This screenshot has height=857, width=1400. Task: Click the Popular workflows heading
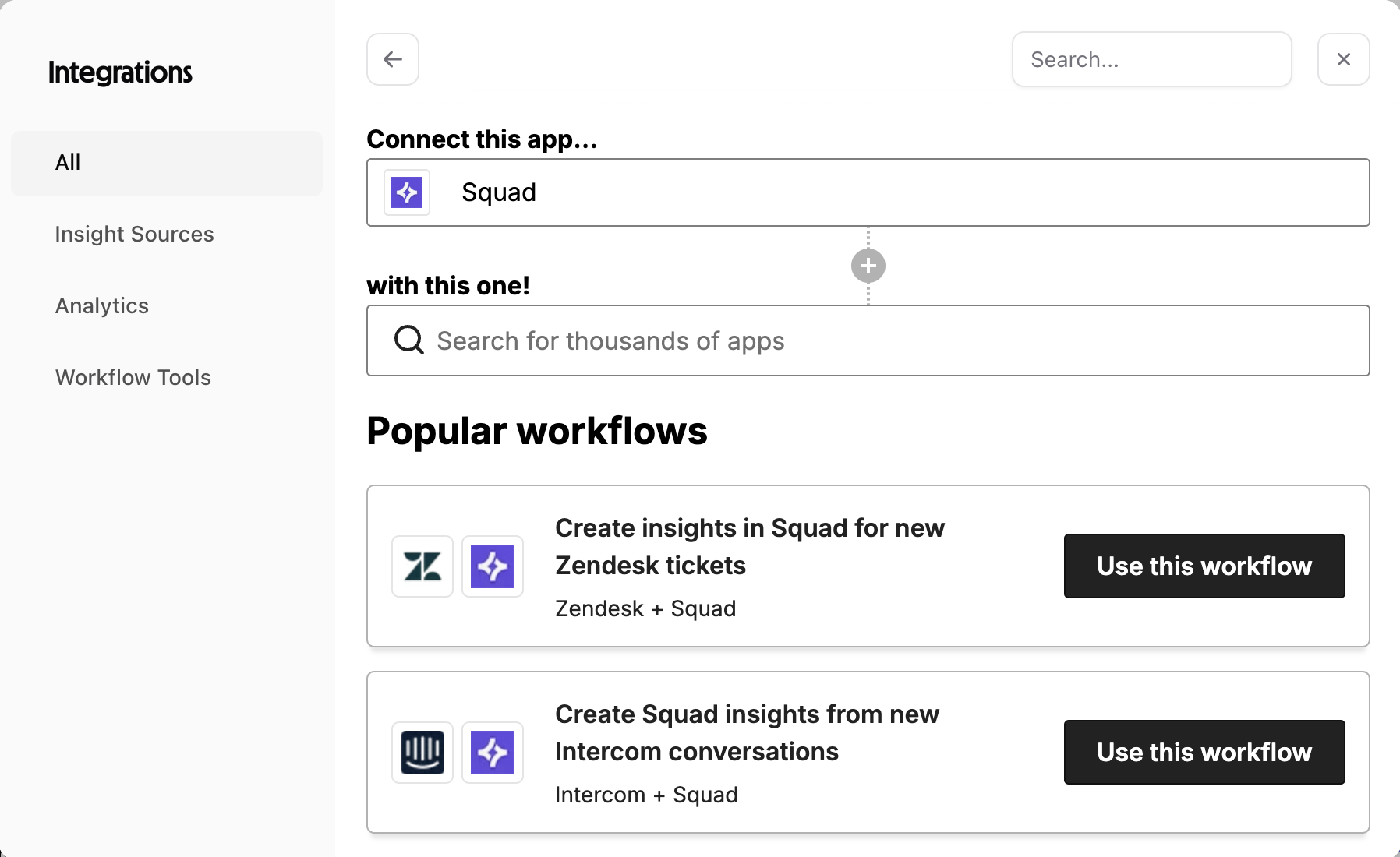pyautogui.click(x=537, y=431)
